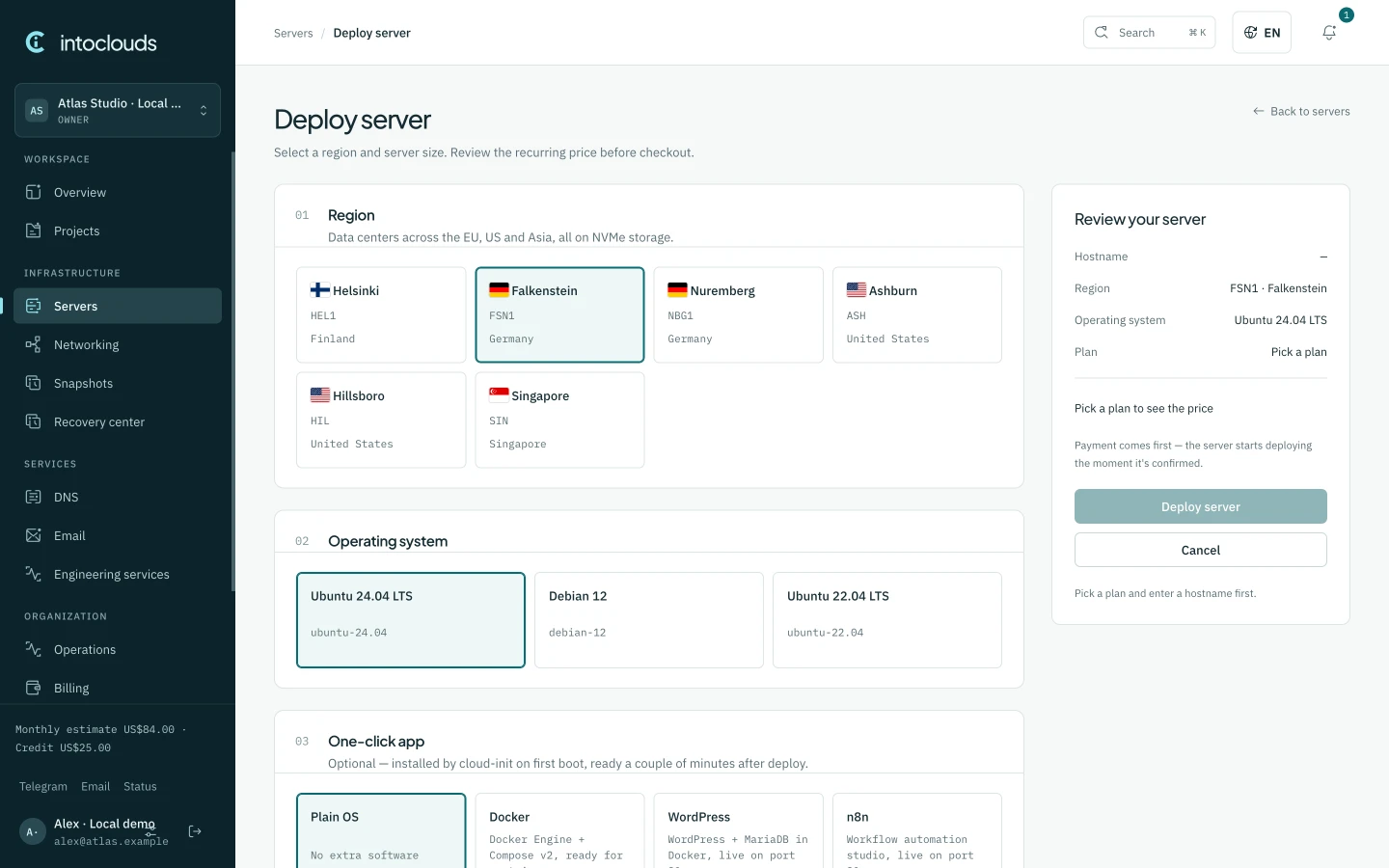Viewport: 1389px width, 868px height.
Task: Click the Servers breadcrumb link
Action: coord(293,33)
